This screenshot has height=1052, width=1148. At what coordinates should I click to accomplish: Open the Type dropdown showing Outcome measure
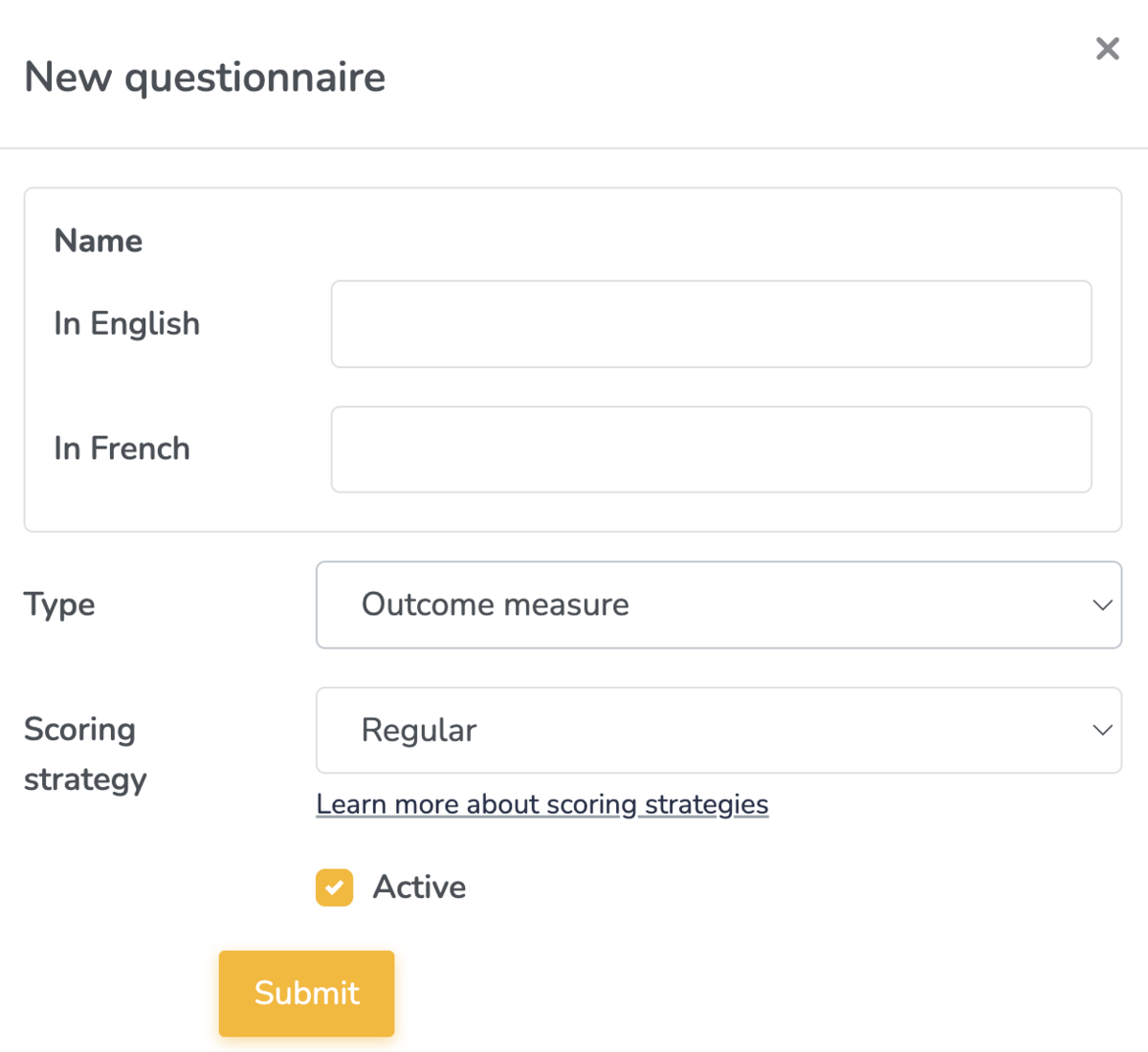coord(717,604)
